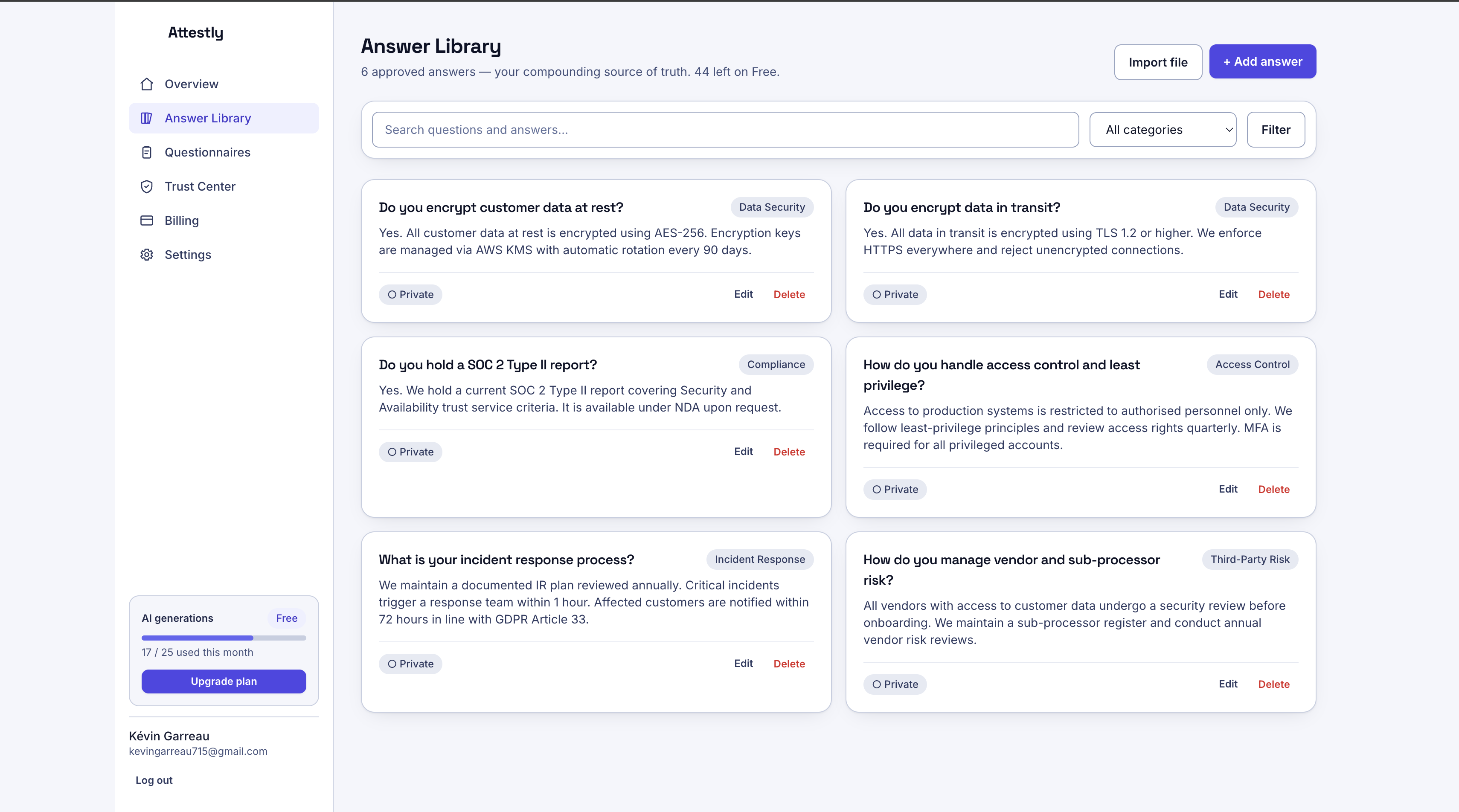Click the Search questions and answers field

pyautogui.click(x=725, y=130)
